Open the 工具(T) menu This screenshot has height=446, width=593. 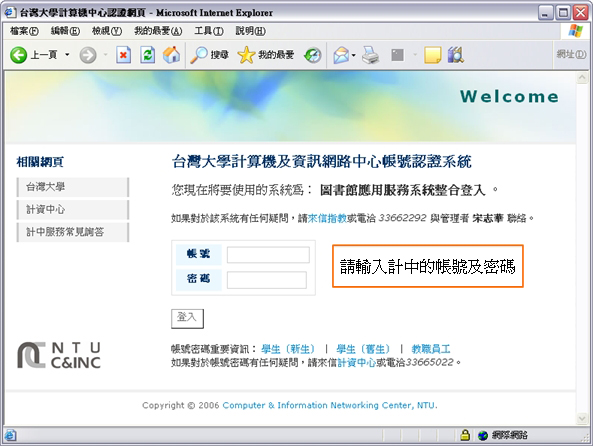tap(209, 31)
